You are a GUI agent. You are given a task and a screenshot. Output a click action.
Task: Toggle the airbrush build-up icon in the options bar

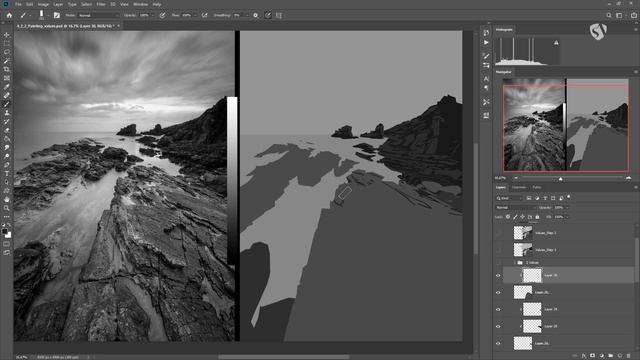tap(204, 15)
